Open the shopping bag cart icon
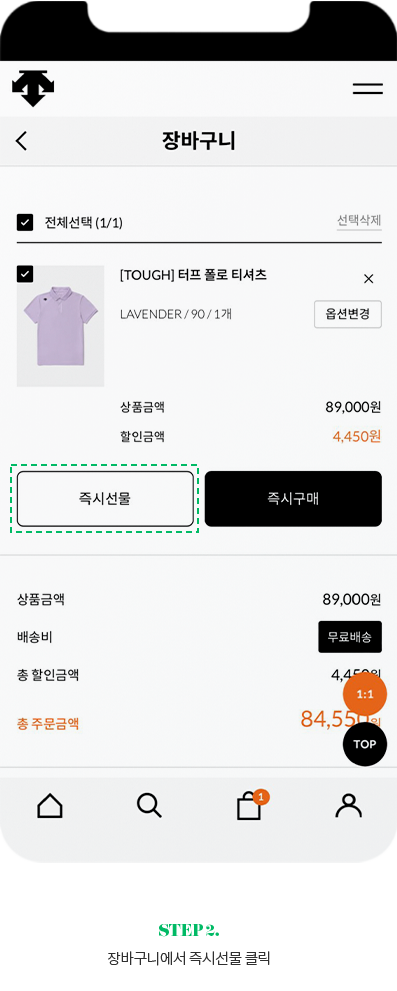The width and height of the screenshot is (397, 991). tap(249, 807)
